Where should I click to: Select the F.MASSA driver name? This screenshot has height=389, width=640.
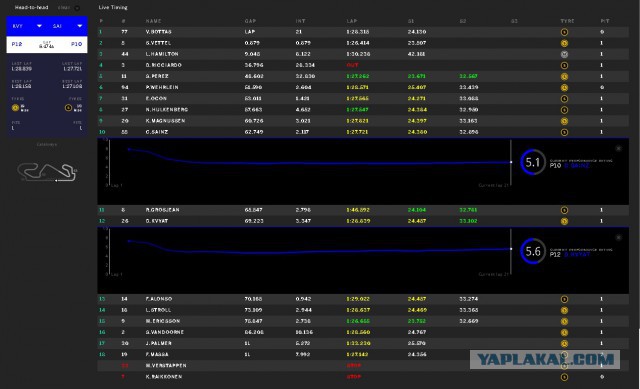(157, 354)
